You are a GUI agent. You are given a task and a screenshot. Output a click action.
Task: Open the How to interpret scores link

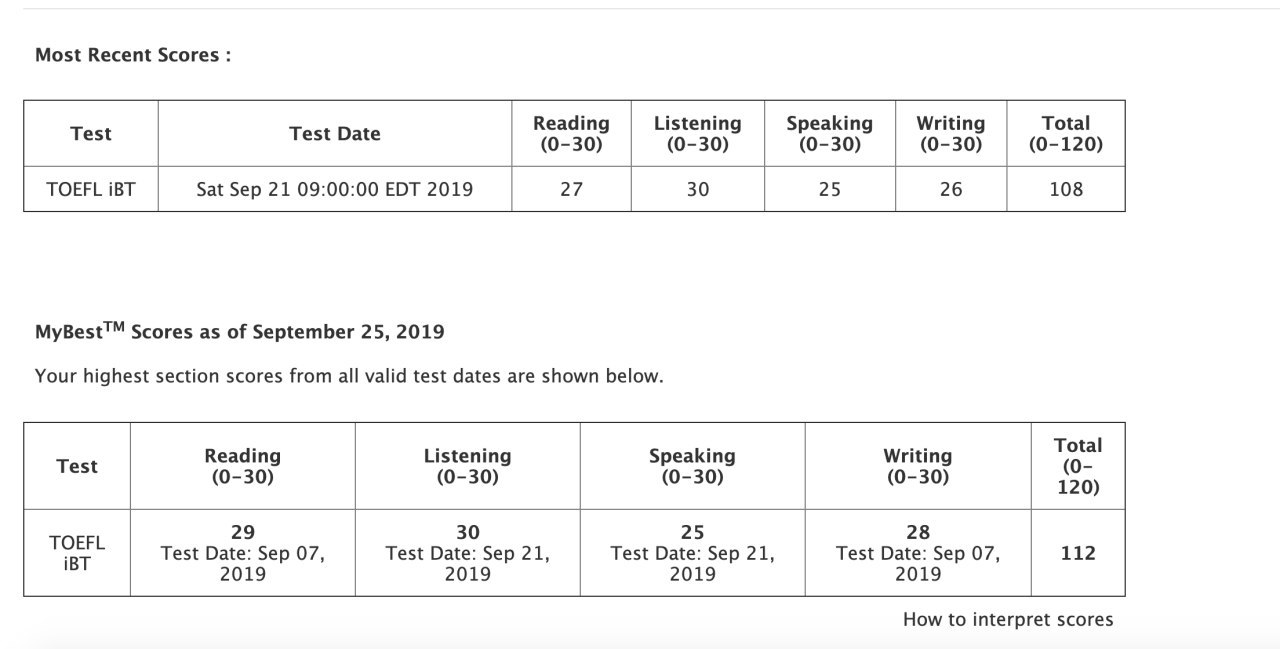click(x=1007, y=619)
